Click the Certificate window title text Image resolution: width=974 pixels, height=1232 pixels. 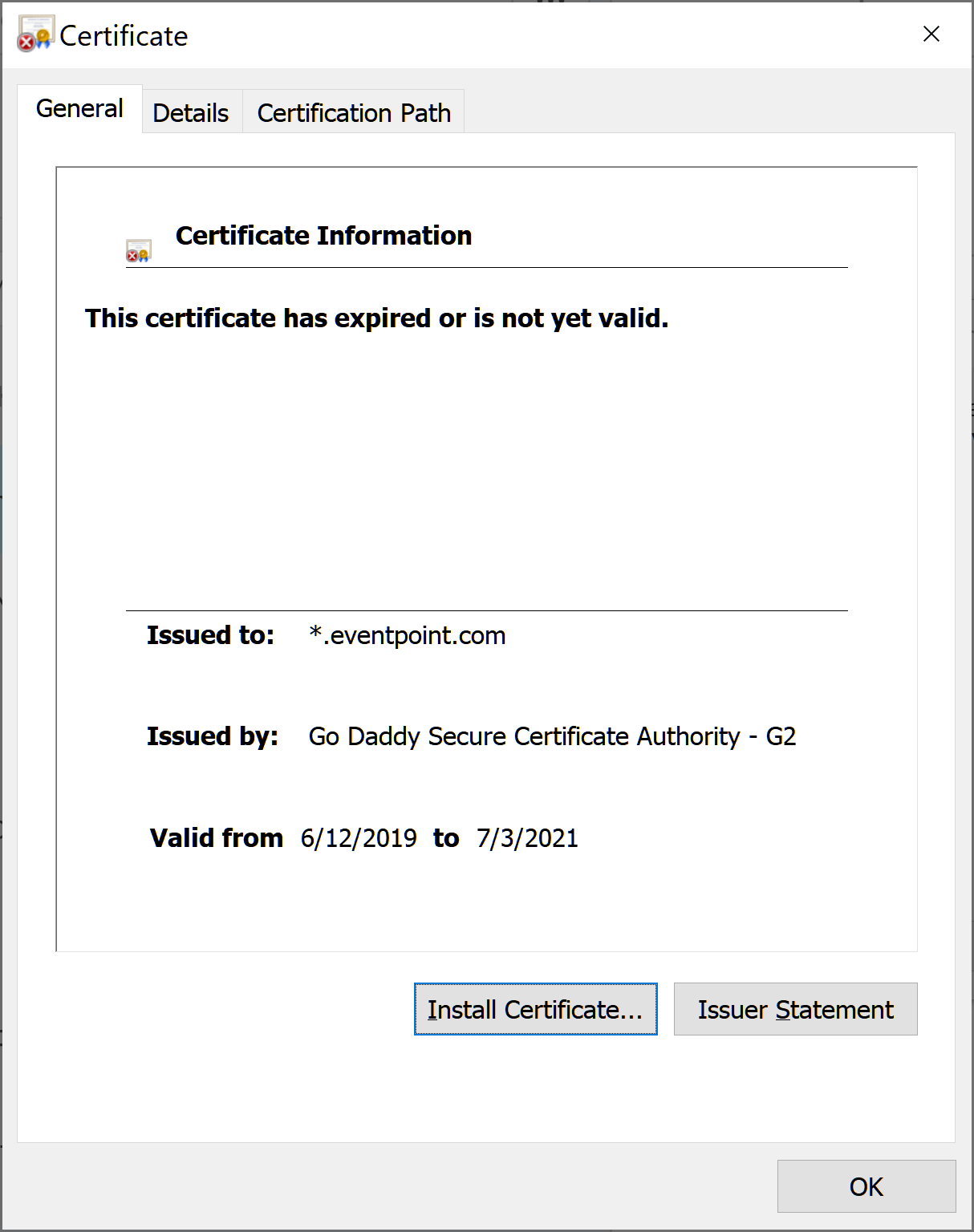124,36
